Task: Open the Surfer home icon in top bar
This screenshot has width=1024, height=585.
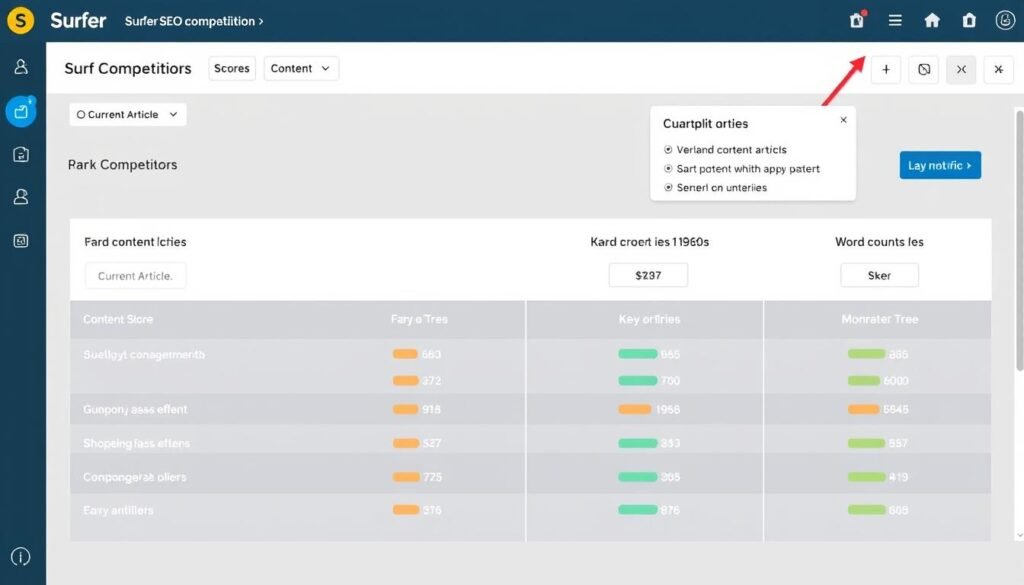Action: pyautogui.click(x=931, y=20)
